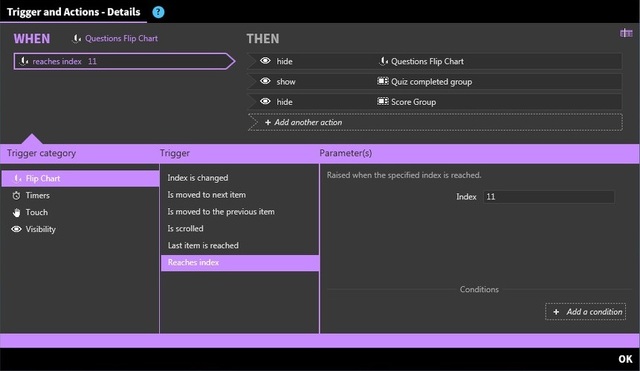Click eye icon on Score Group hide action
Image resolution: width=640 pixels, height=371 pixels.
pos(265,101)
